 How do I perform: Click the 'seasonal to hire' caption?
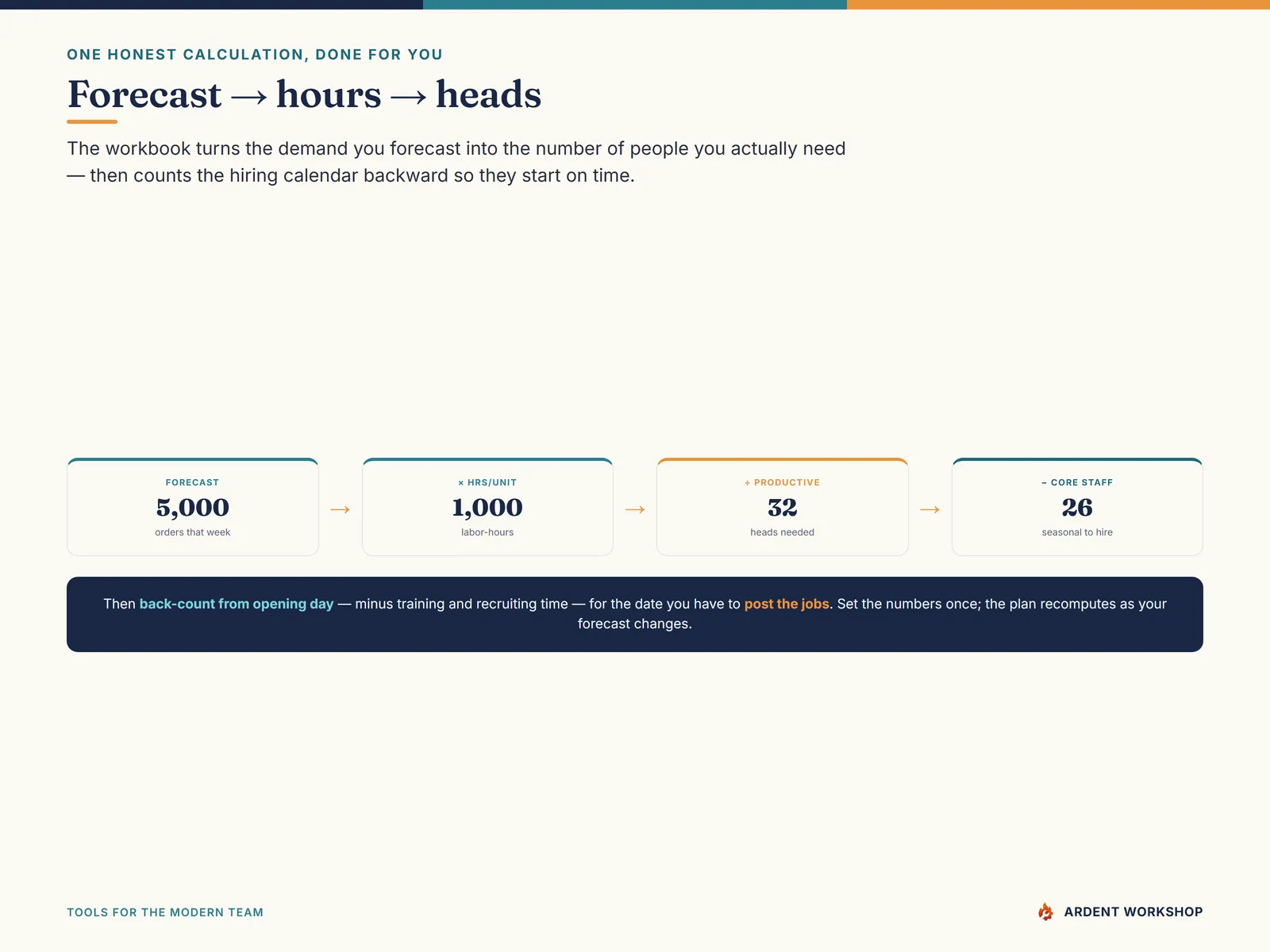pos(1077,532)
